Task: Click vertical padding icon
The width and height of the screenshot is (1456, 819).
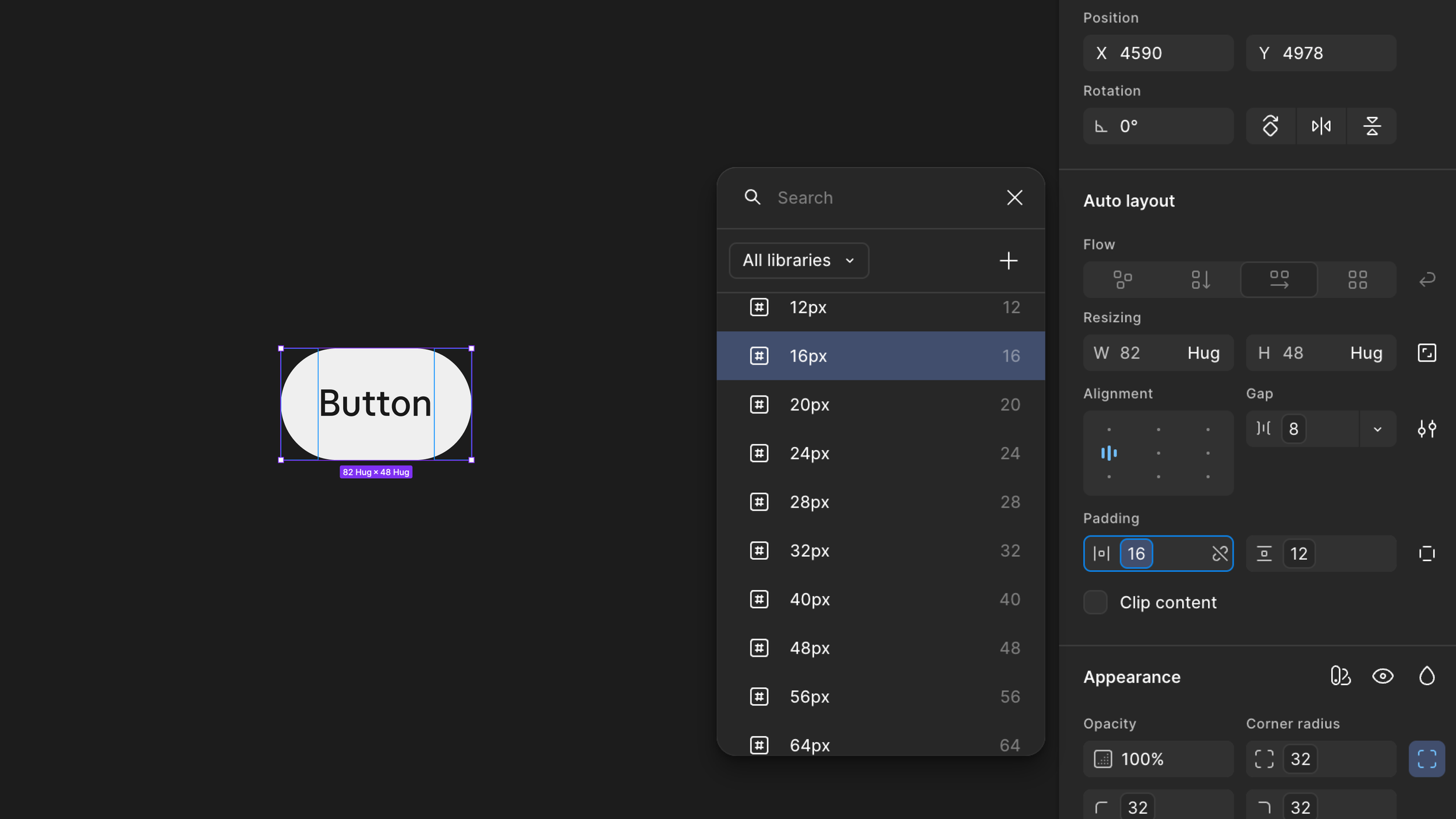Action: tap(1264, 553)
